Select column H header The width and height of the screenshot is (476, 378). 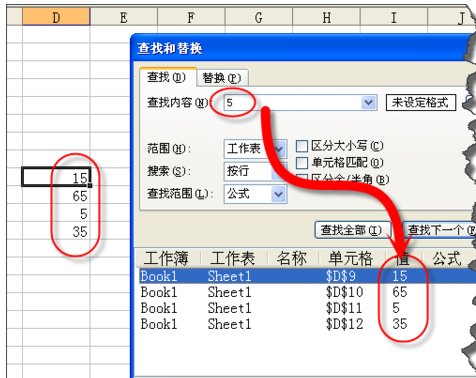coord(326,17)
